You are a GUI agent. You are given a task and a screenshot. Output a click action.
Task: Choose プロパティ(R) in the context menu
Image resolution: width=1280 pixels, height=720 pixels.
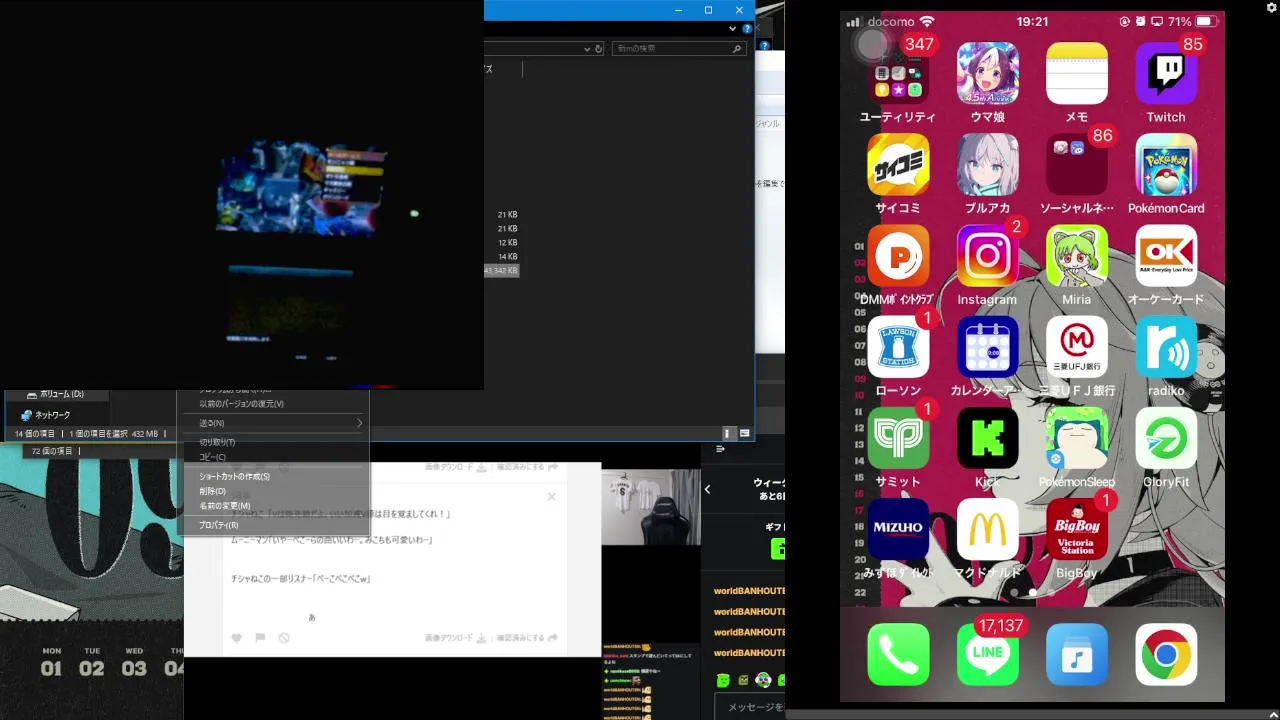coord(218,525)
